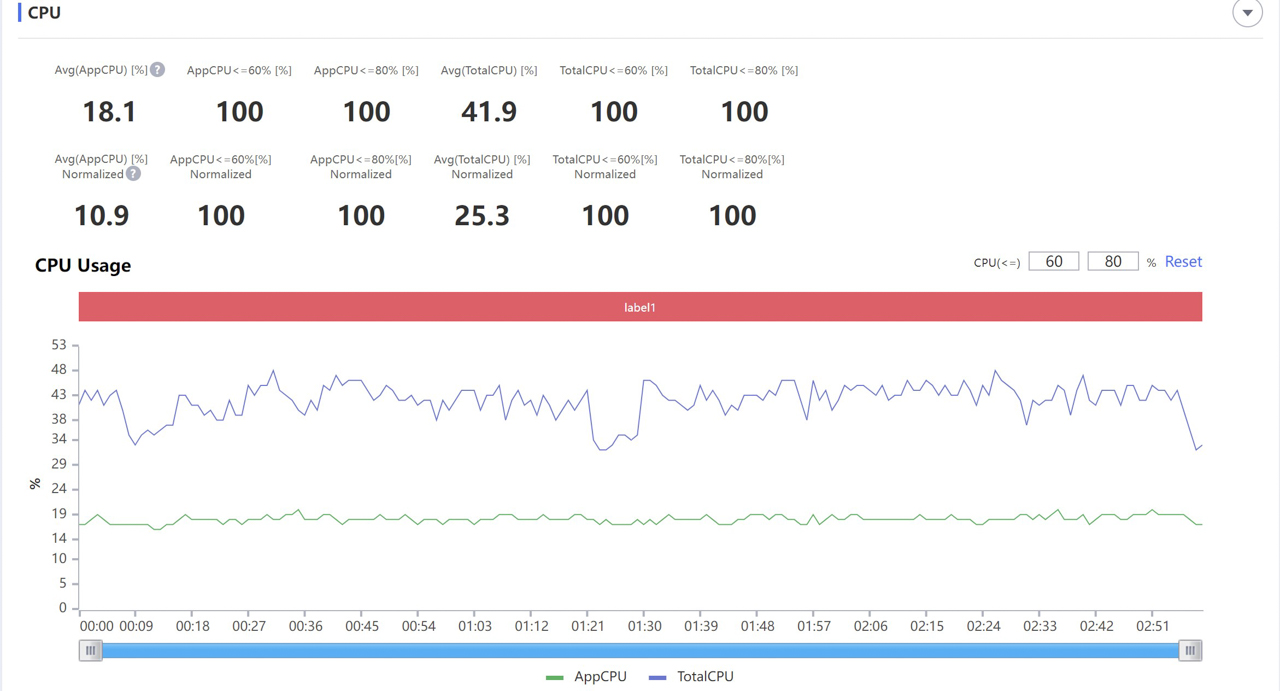The width and height of the screenshot is (1280, 691).
Task: Toggle the AppCPU series in legend
Action: pos(587,677)
